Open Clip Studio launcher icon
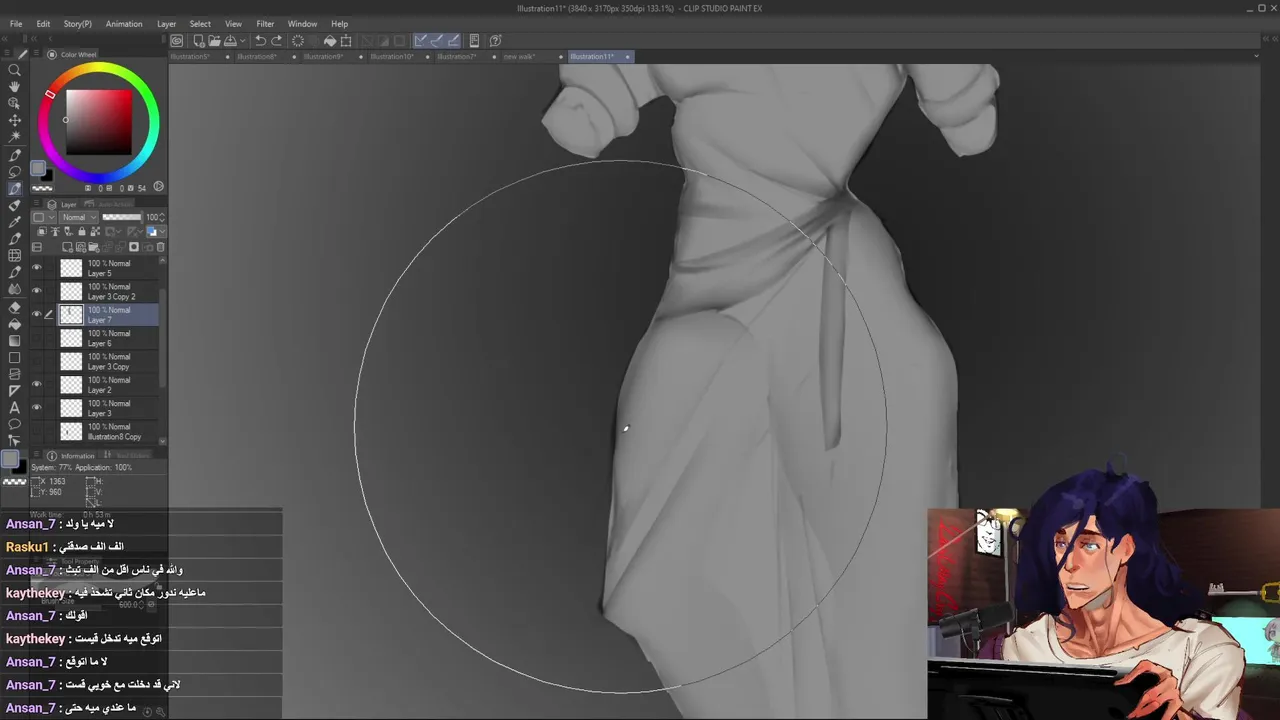Screen dimensions: 1280x720 (176, 41)
